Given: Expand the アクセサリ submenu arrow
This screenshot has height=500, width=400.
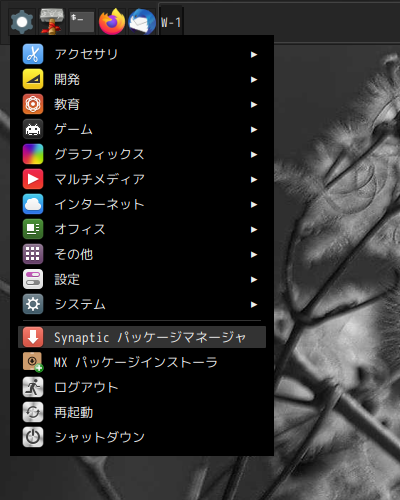Looking at the screenshot, I should [254, 54].
